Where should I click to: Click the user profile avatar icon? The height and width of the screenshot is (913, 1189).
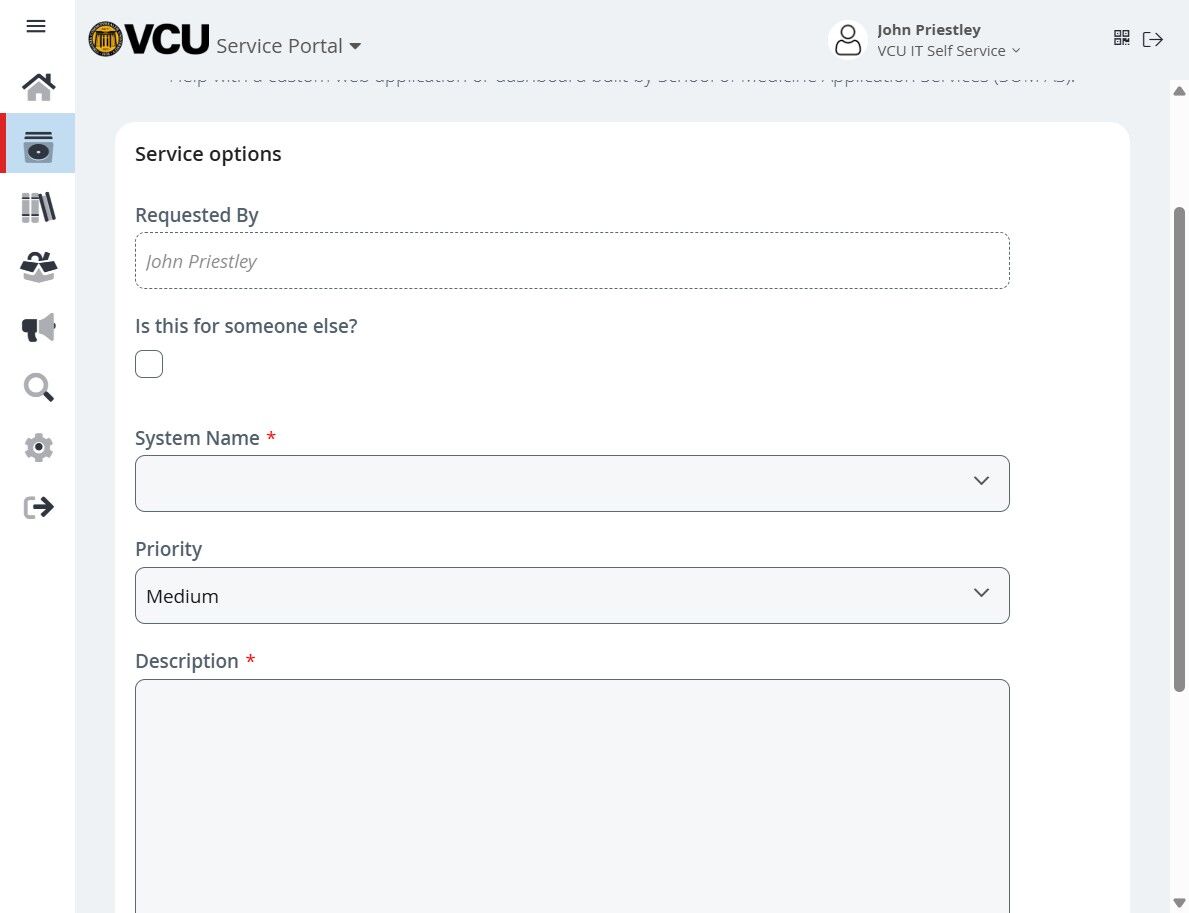[848, 40]
